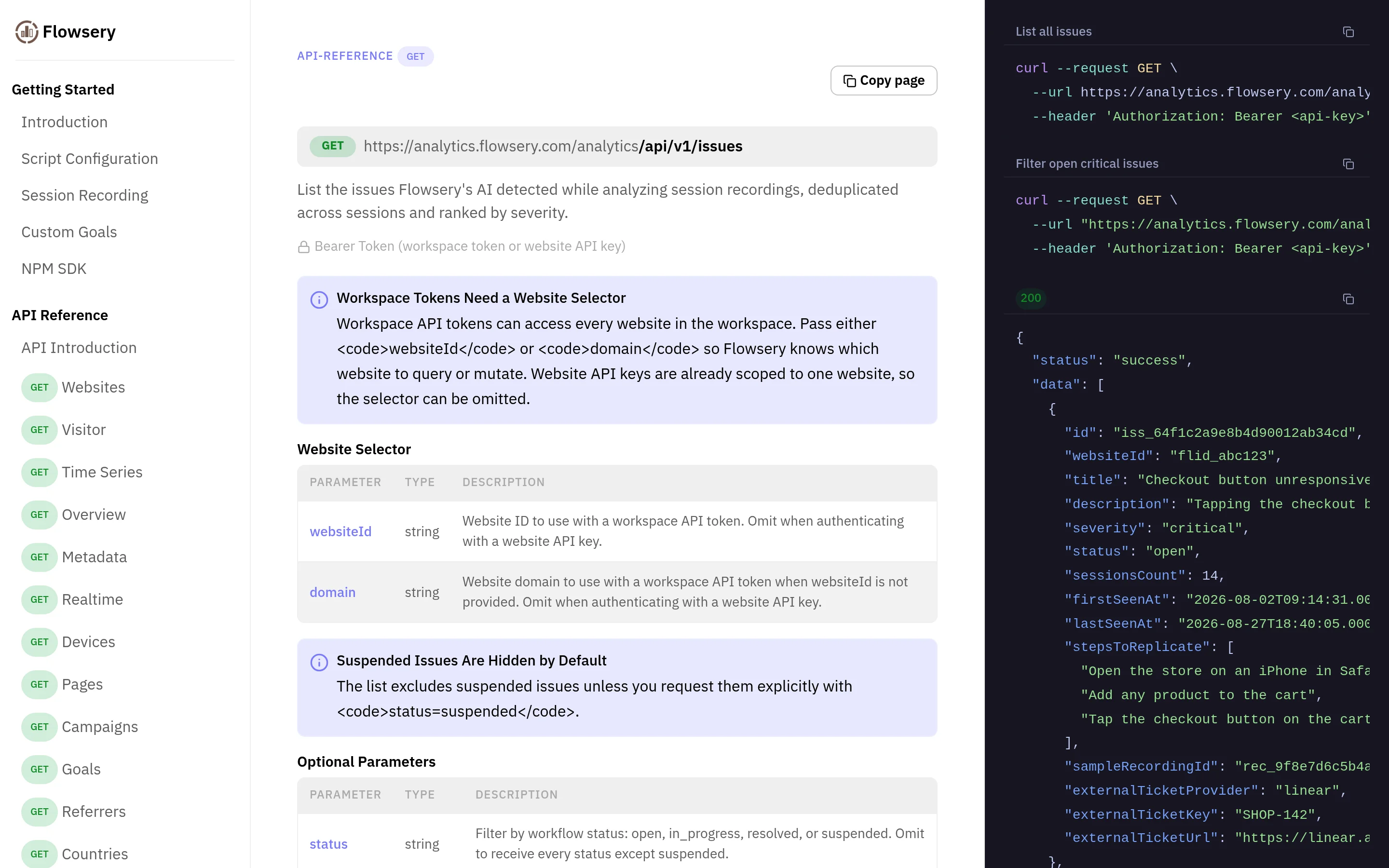This screenshot has height=868, width=1389.
Task: Click the Website Selector heading
Action: [x=354, y=449]
